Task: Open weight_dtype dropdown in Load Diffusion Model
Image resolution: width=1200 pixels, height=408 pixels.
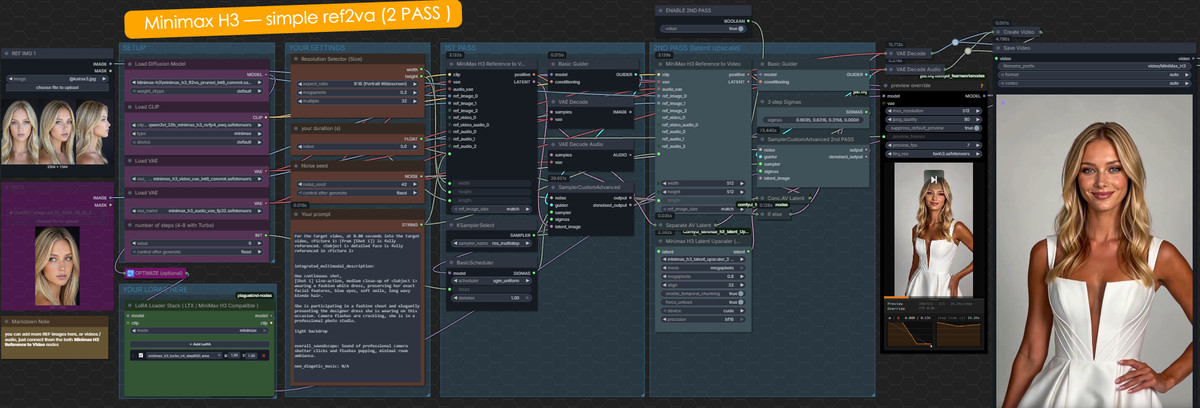Action: tap(195, 90)
